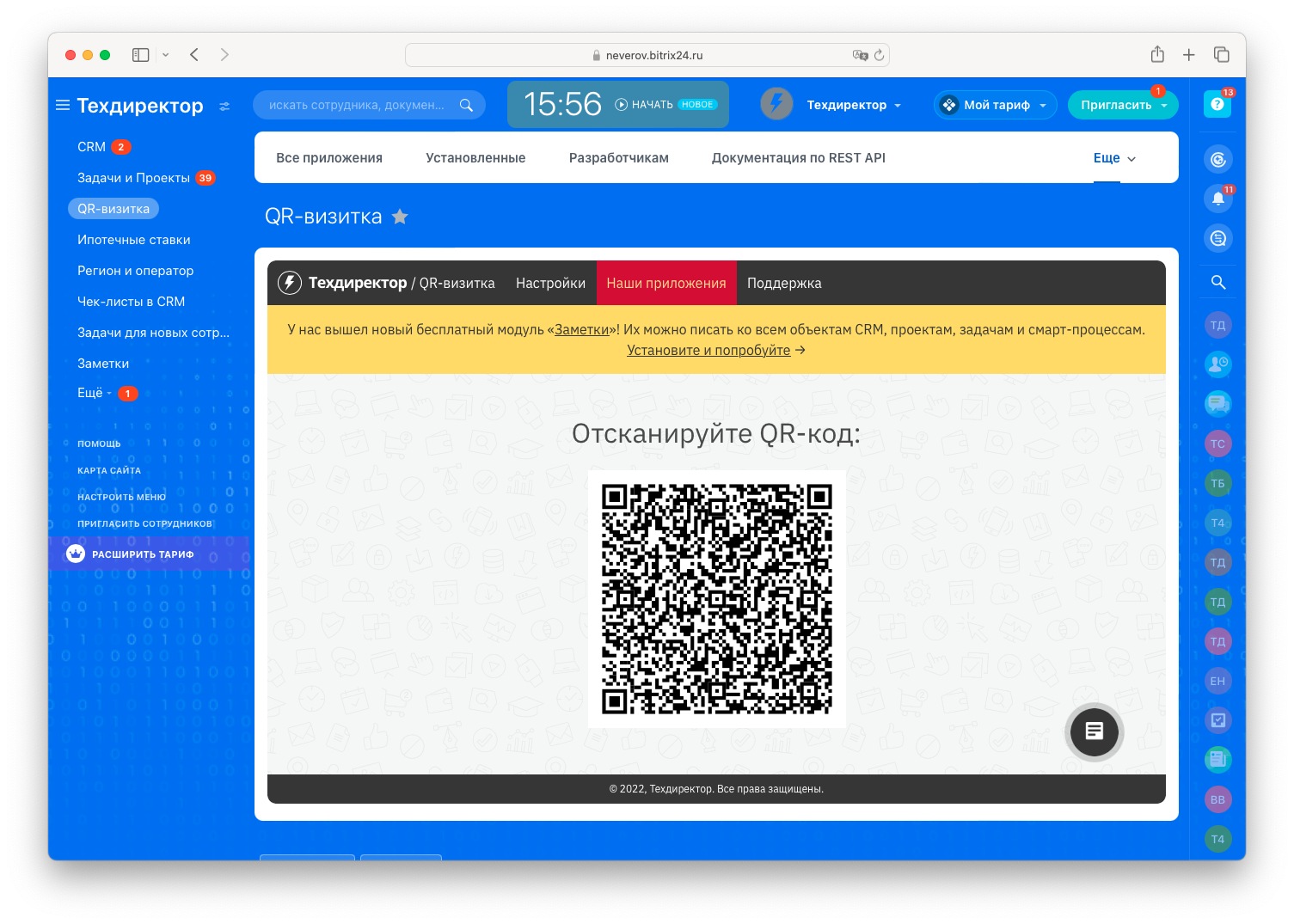
Task: Open the hamburger menu beside Техдиректор title
Action: click(x=63, y=106)
